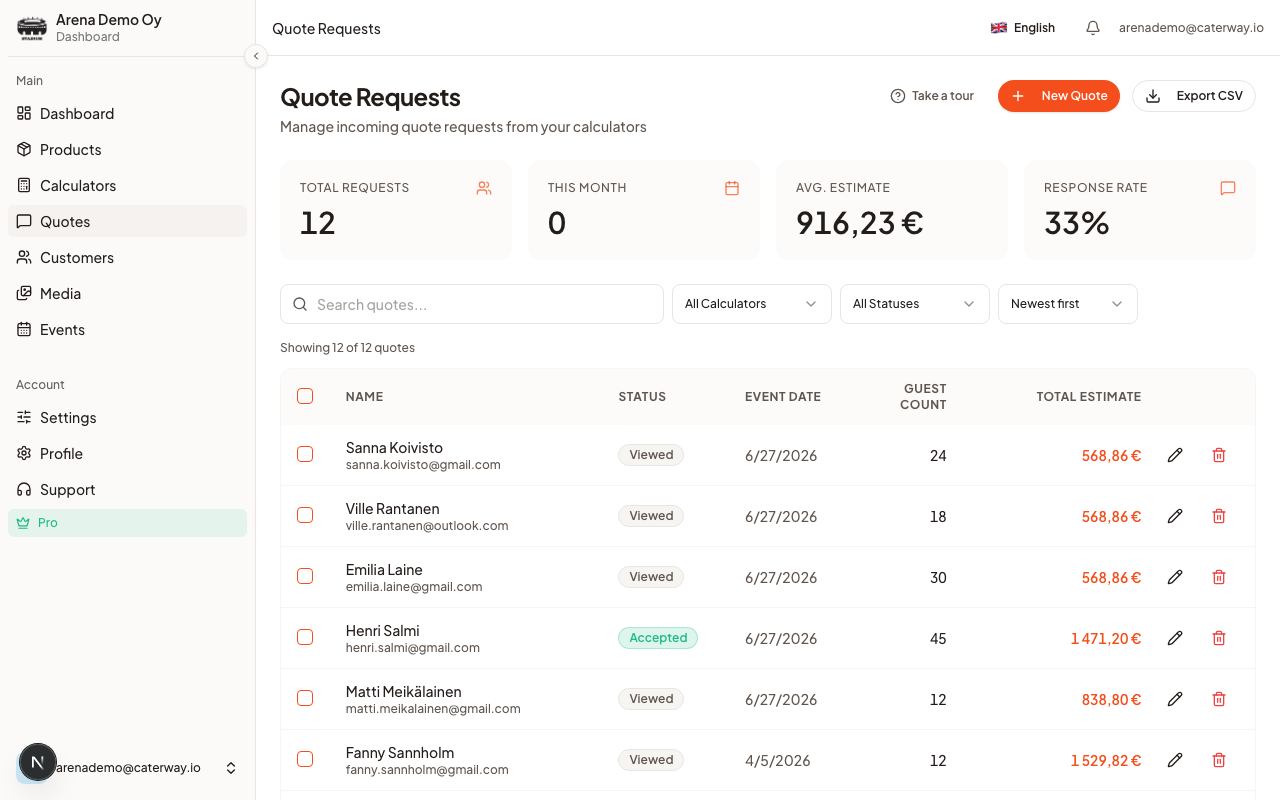Export quotes with Export CSV button

(1194, 96)
